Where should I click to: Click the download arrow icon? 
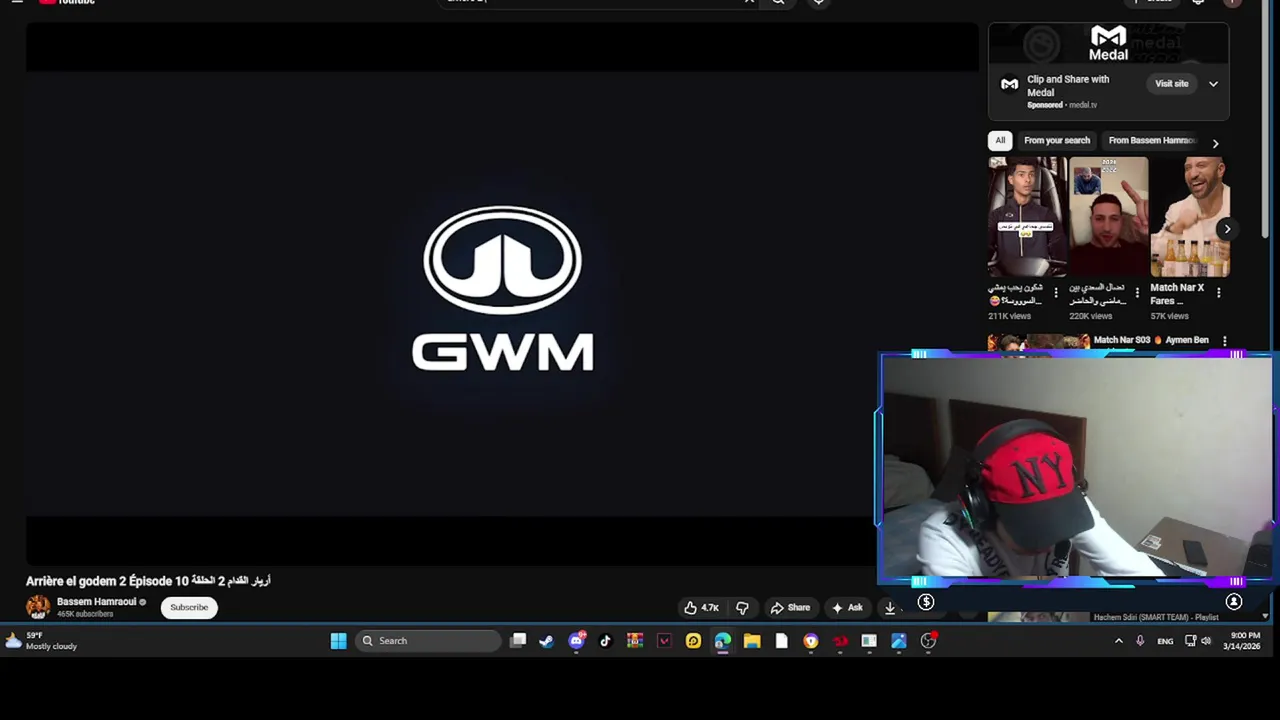tap(890, 608)
